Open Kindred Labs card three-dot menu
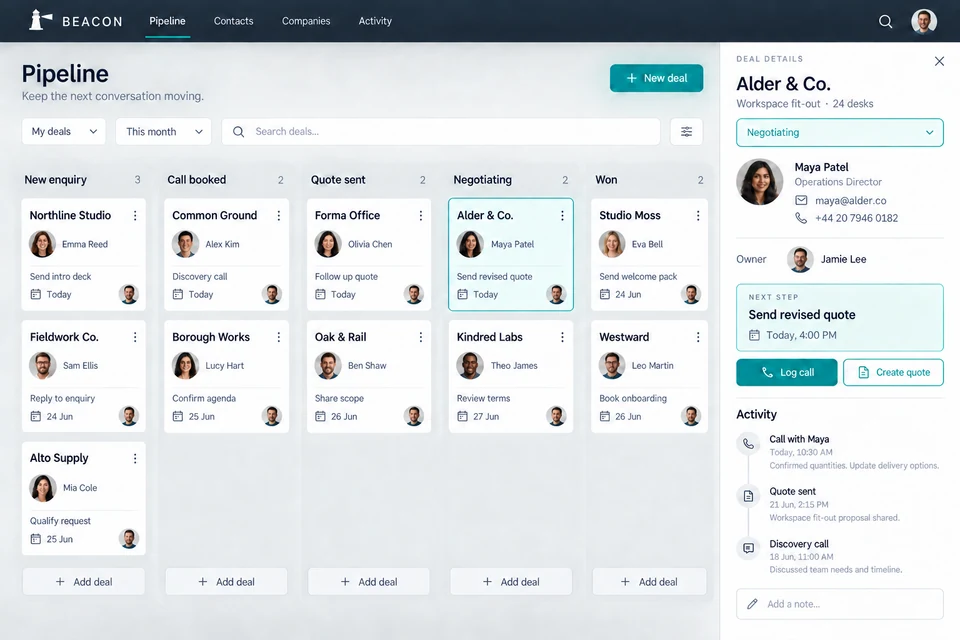 click(562, 337)
